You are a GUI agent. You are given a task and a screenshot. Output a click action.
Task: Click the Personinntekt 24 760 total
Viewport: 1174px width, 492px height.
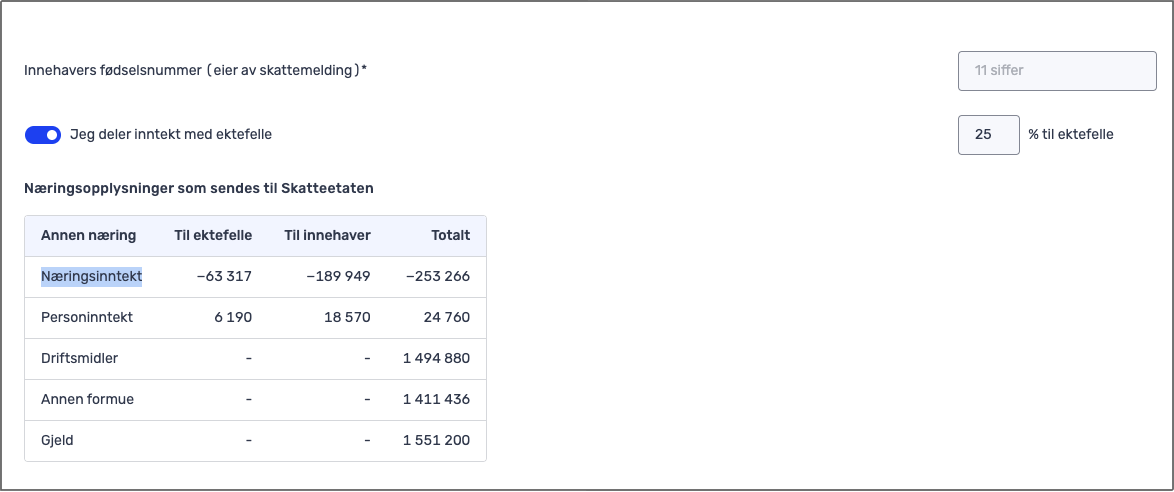pos(446,318)
